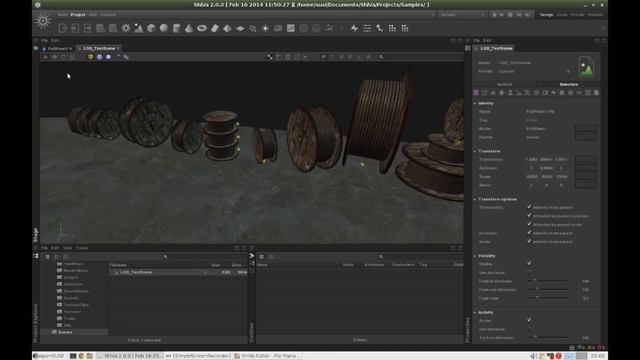The image size is (640, 360).
Task: Switch to the LOD_TestScene stage tab
Action: (x=99, y=48)
